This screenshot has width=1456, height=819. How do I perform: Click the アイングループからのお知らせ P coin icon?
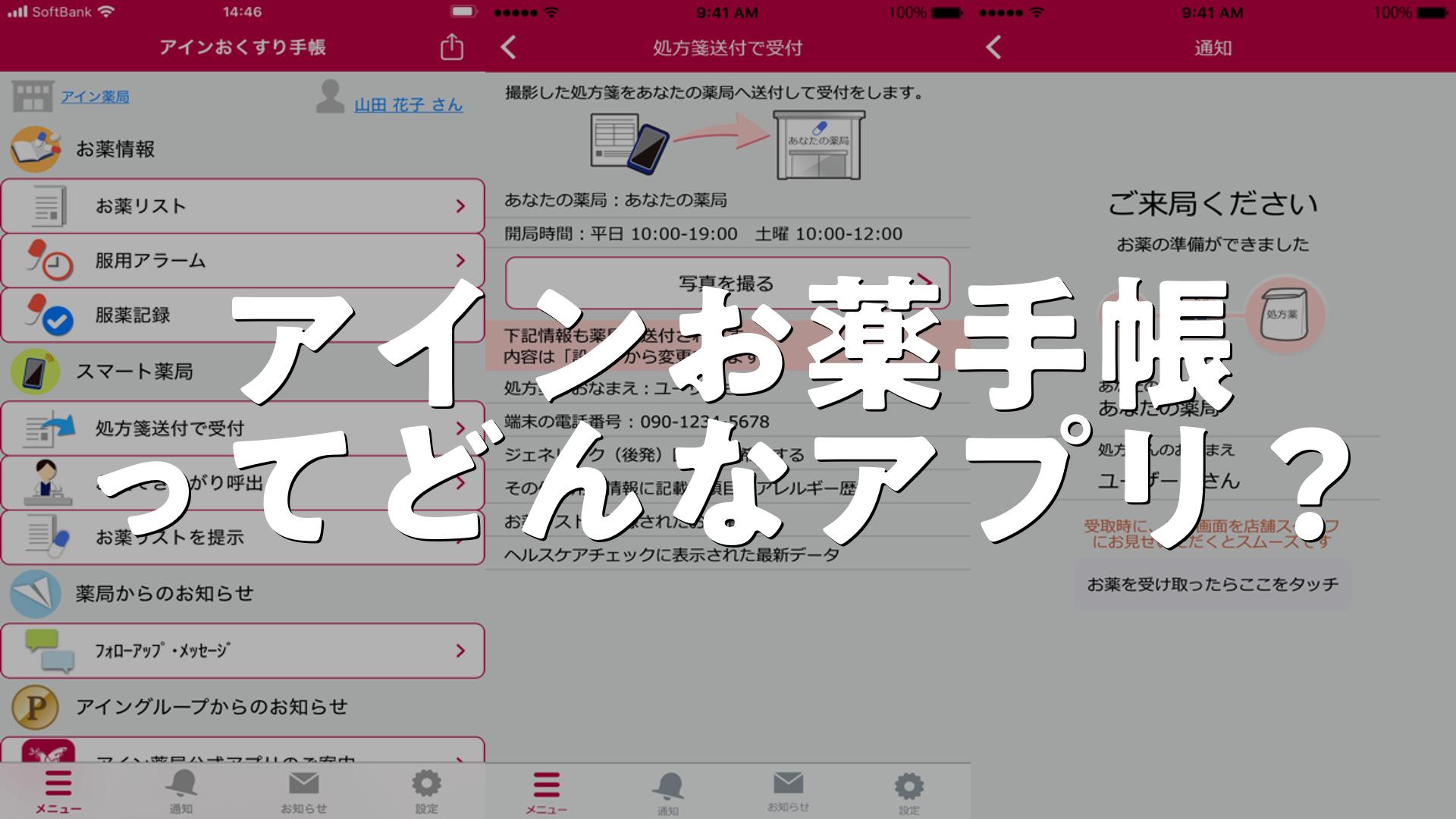tap(35, 707)
